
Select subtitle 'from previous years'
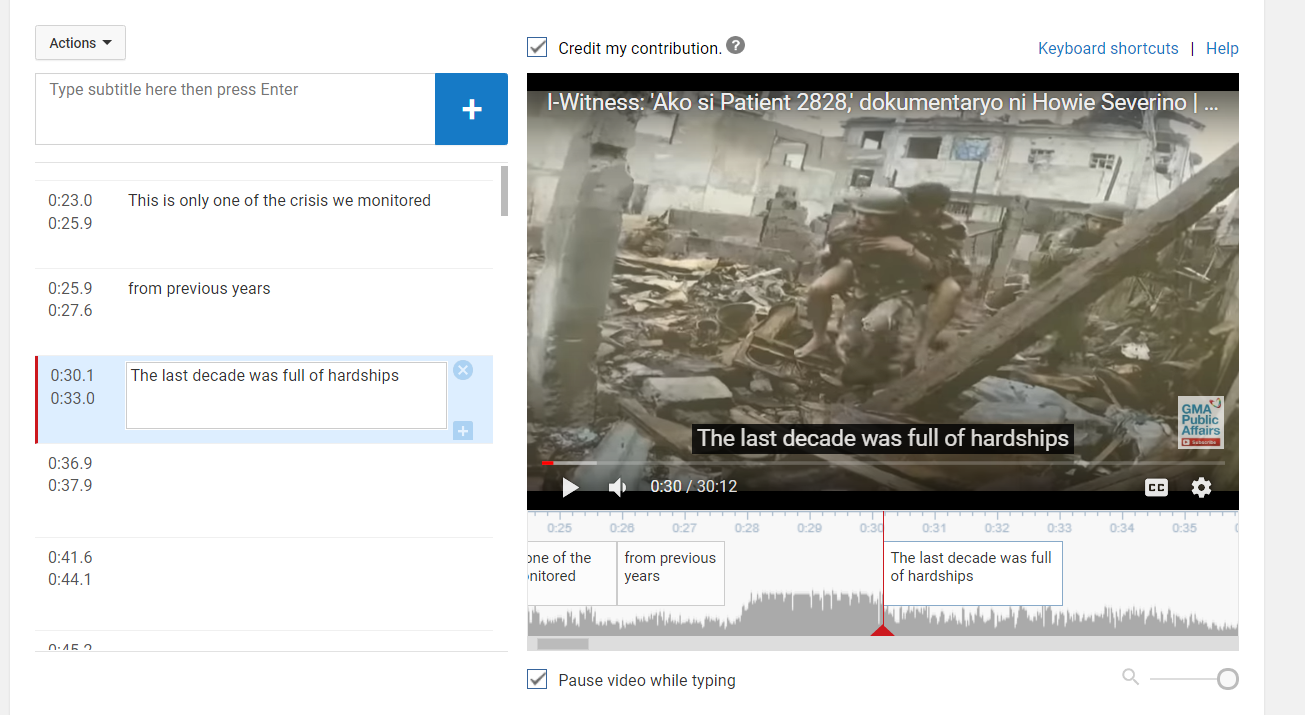tap(264, 312)
